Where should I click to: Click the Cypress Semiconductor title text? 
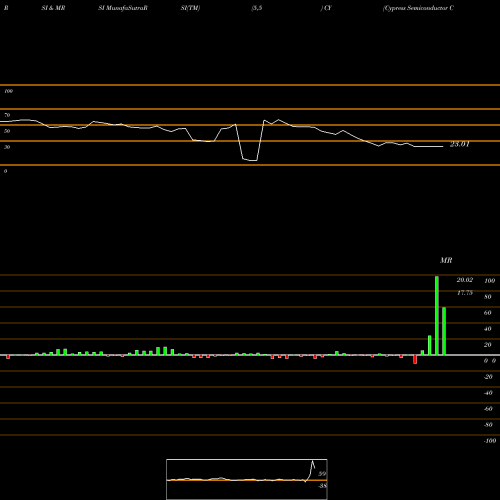(x=418, y=8)
